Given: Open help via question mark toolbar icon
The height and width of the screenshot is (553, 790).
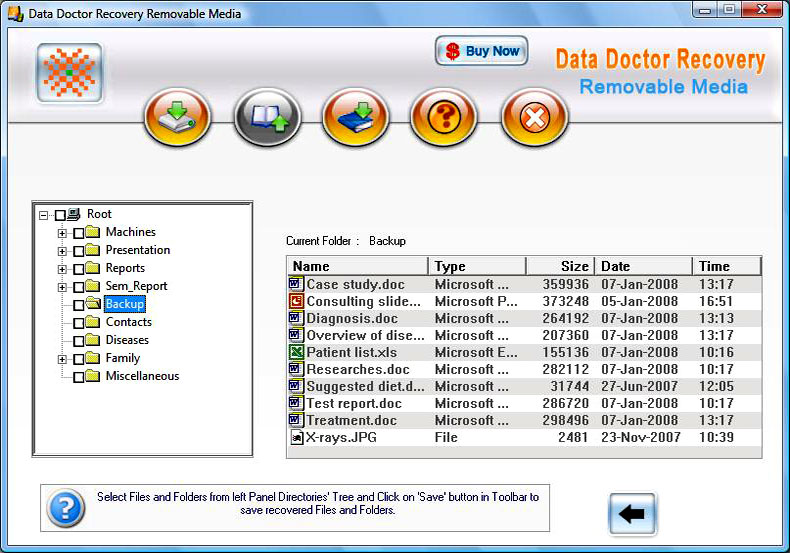Looking at the screenshot, I should [x=444, y=117].
